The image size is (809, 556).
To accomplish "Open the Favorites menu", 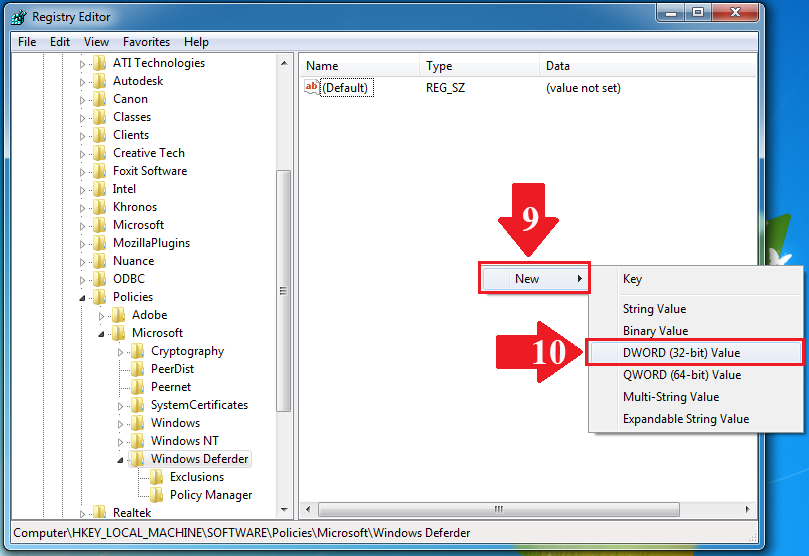I will pos(146,42).
